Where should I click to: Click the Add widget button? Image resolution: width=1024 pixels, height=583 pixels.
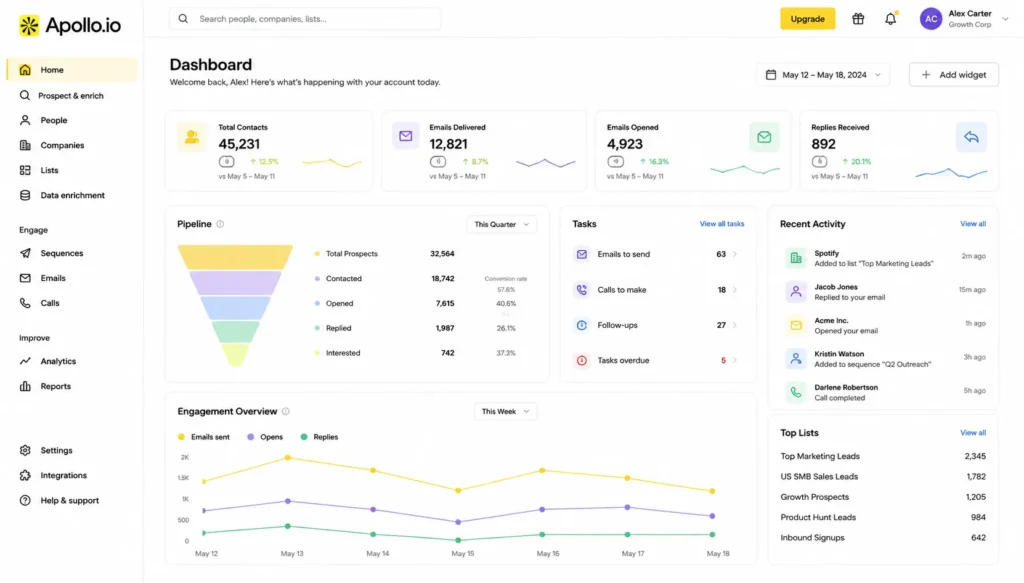(953, 75)
